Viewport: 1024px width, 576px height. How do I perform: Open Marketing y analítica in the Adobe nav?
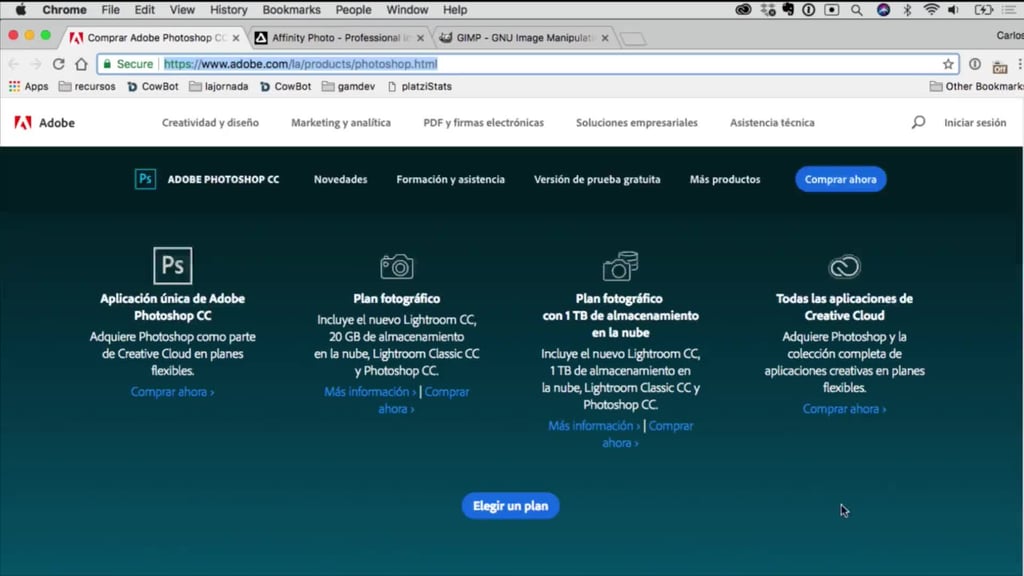click(341, 123)
